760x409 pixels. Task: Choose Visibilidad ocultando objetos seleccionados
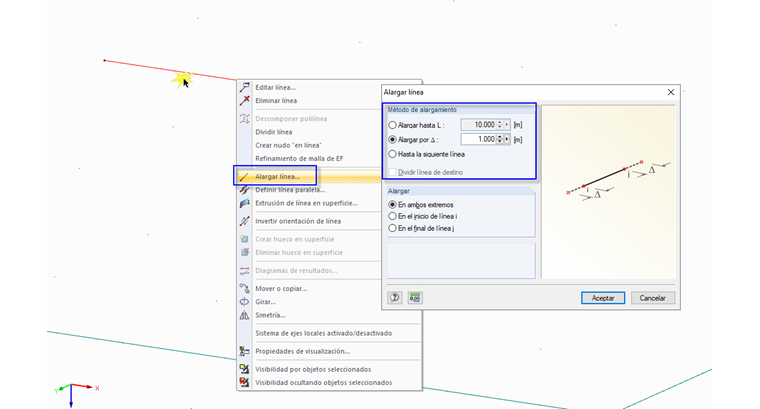pos(324,382)
